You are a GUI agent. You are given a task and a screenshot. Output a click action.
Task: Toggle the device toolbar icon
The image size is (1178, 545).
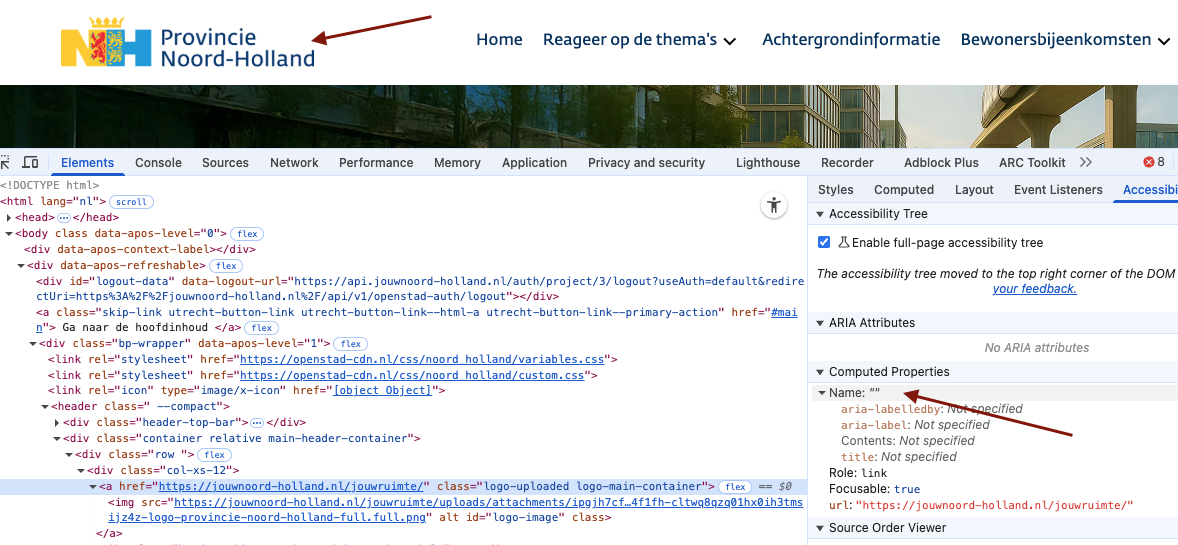pos(31,163)
